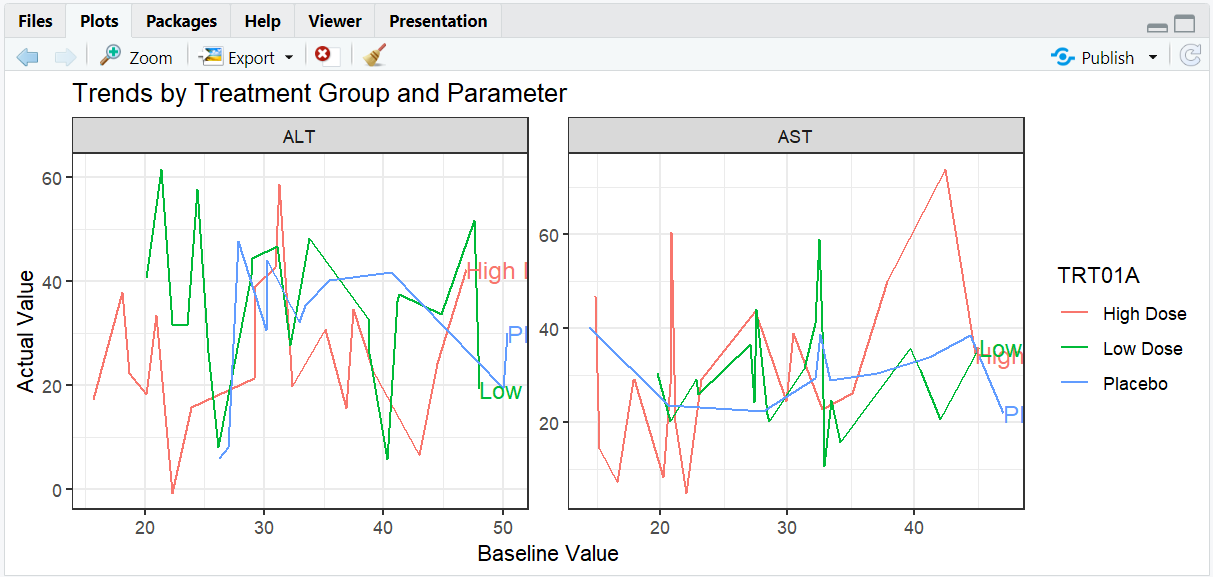1213x577 pixels.
Task: Open the Help tab
Action: (x=263, y=21)
